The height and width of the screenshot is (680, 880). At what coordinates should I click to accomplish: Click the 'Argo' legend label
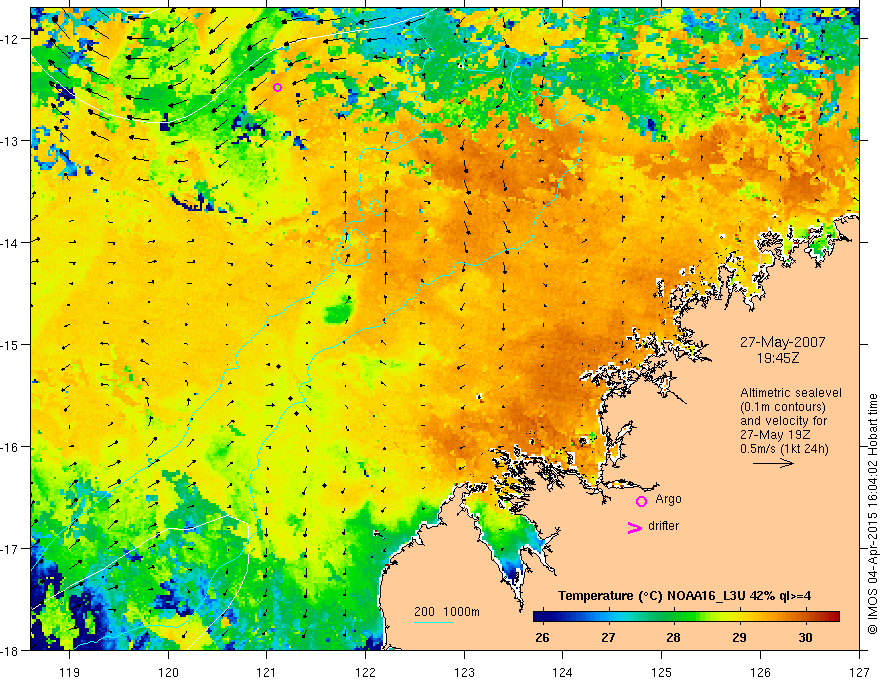pos(668,499)
